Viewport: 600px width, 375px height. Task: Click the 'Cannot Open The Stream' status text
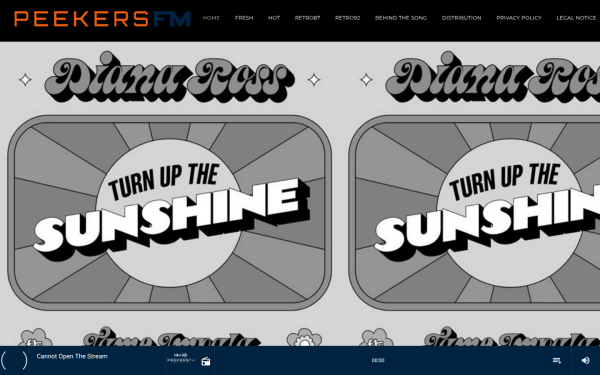point(72,356)
